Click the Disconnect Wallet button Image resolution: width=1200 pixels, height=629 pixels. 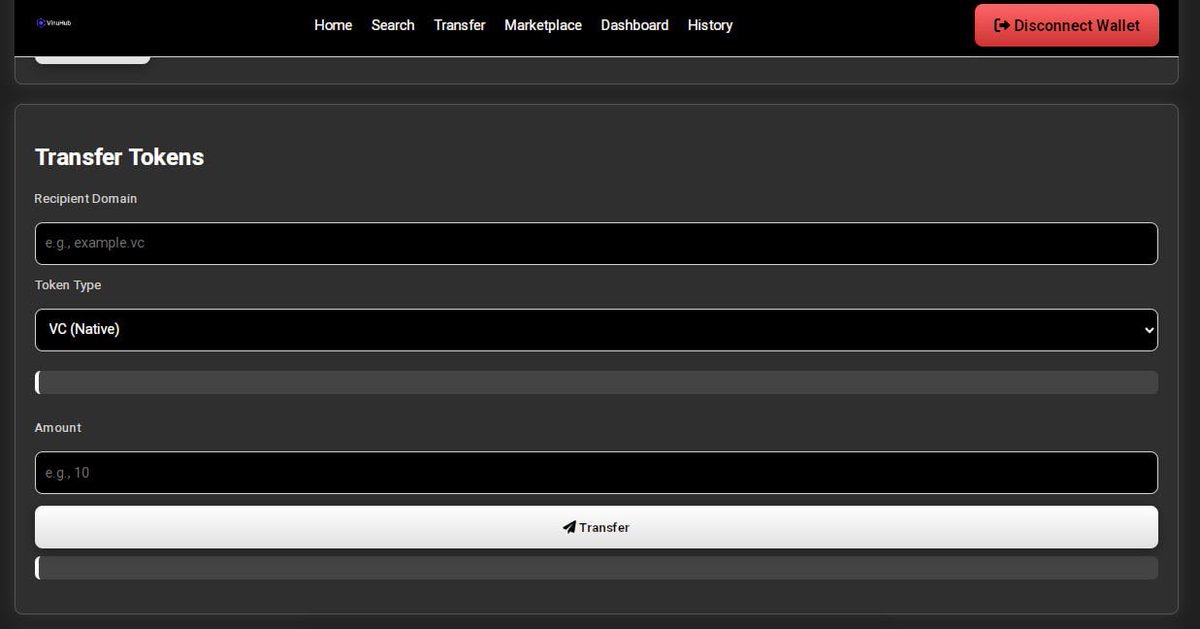pyautogui.click(x=1067, y=25)
